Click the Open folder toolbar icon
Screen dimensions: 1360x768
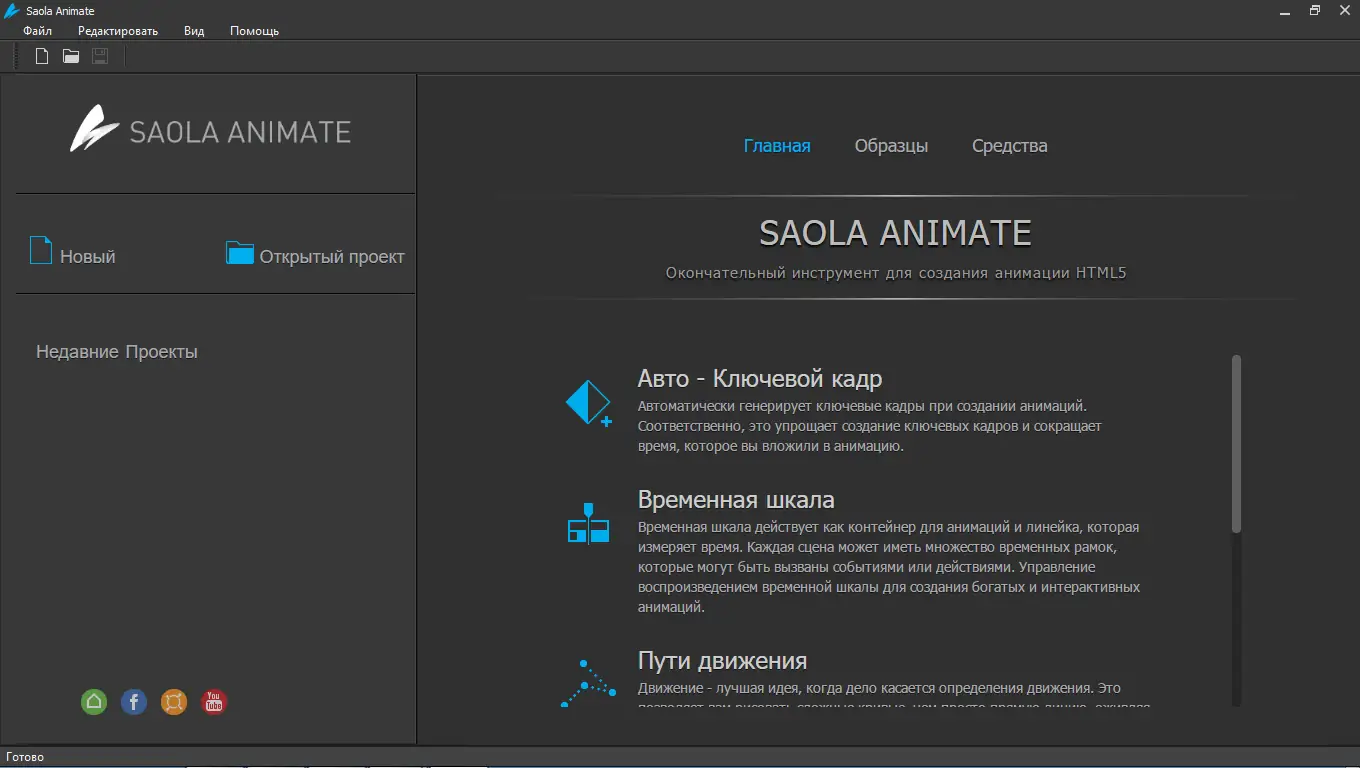tap(71, 56)
